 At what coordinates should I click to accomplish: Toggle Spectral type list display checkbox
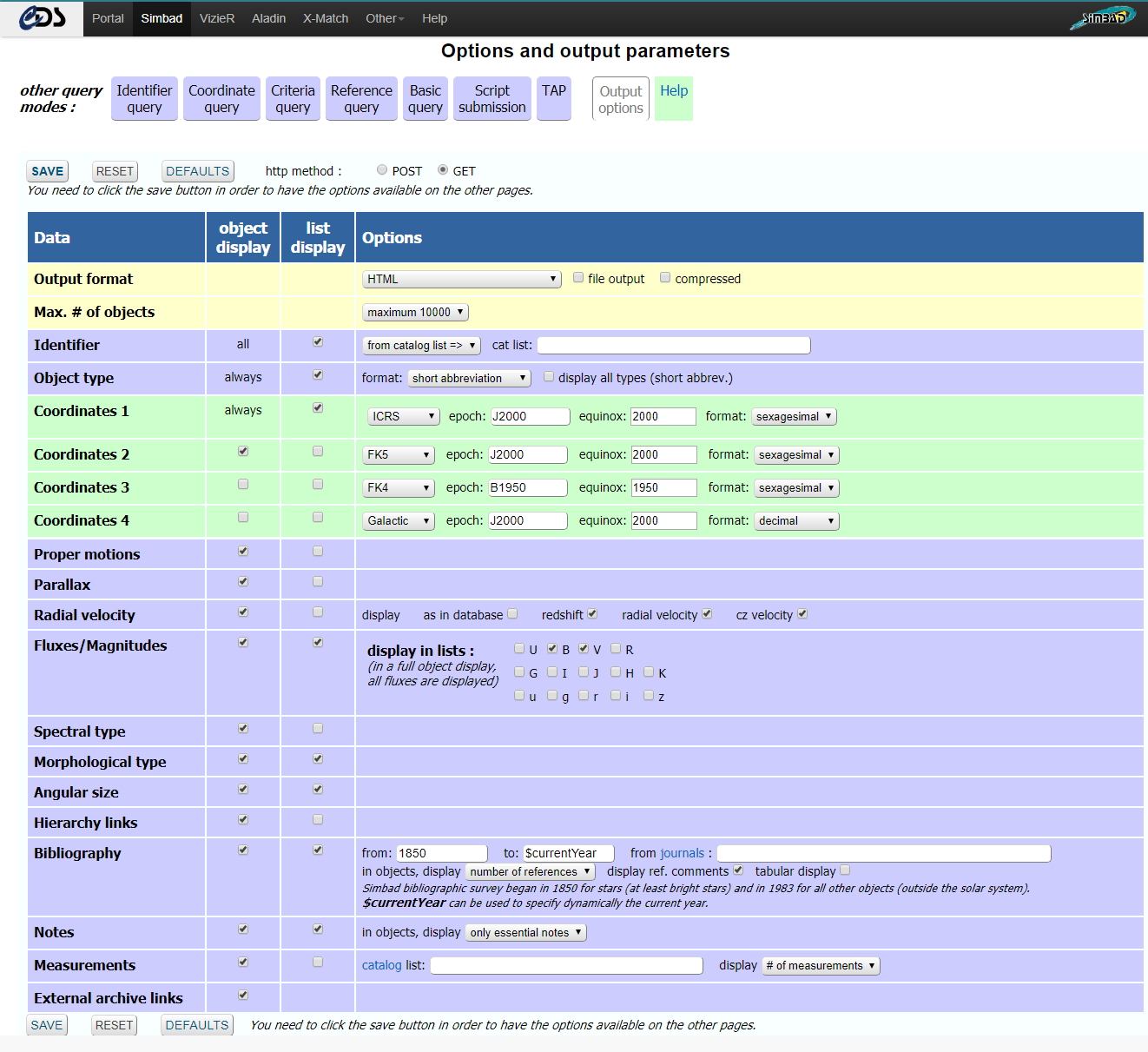[x=318, y=729]
